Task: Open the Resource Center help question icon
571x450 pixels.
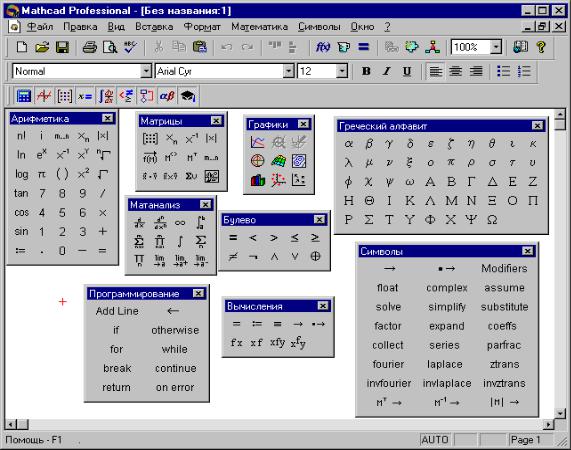Action: [541, 47]
